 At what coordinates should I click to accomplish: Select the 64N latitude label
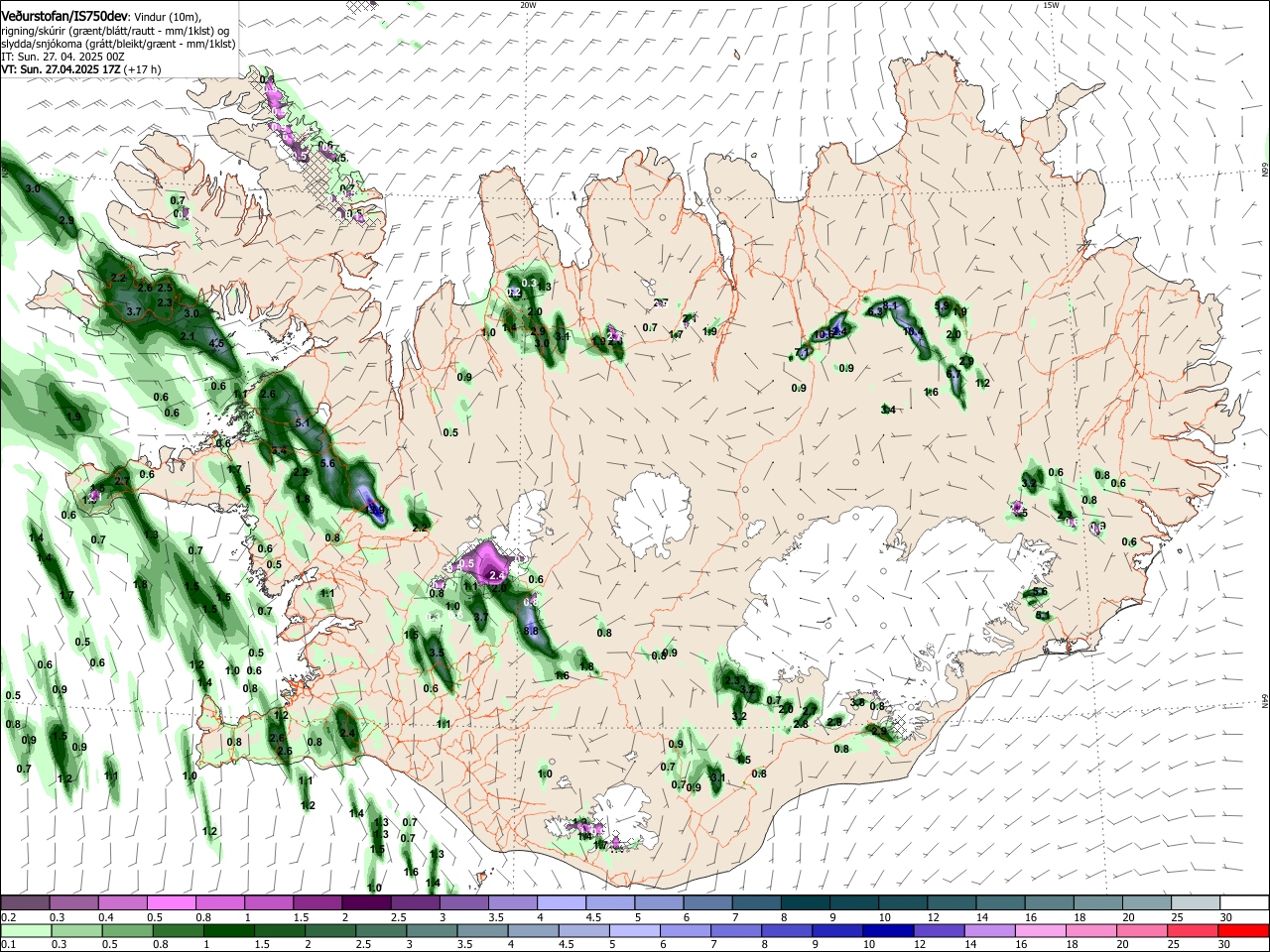pyautogui.click(x=1264, y=701)
